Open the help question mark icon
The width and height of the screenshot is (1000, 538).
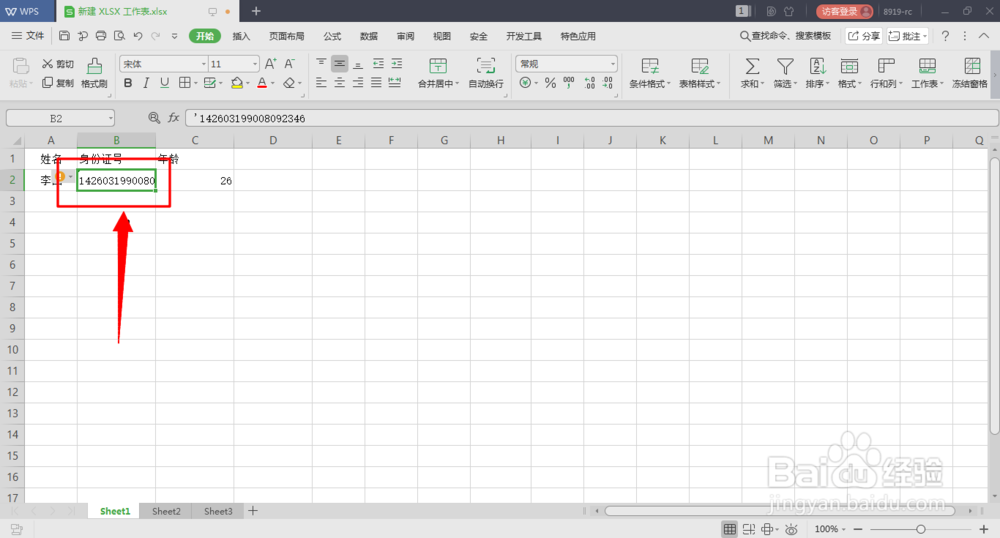(945, 36)
